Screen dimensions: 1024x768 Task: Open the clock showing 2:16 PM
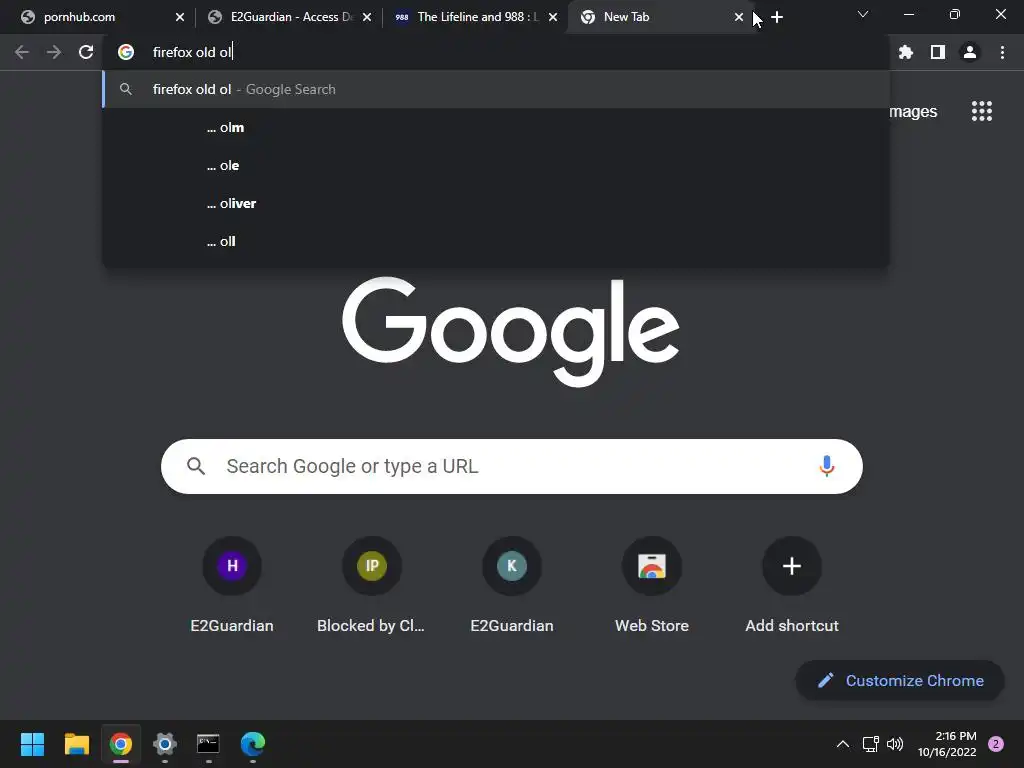coord(947,744)
